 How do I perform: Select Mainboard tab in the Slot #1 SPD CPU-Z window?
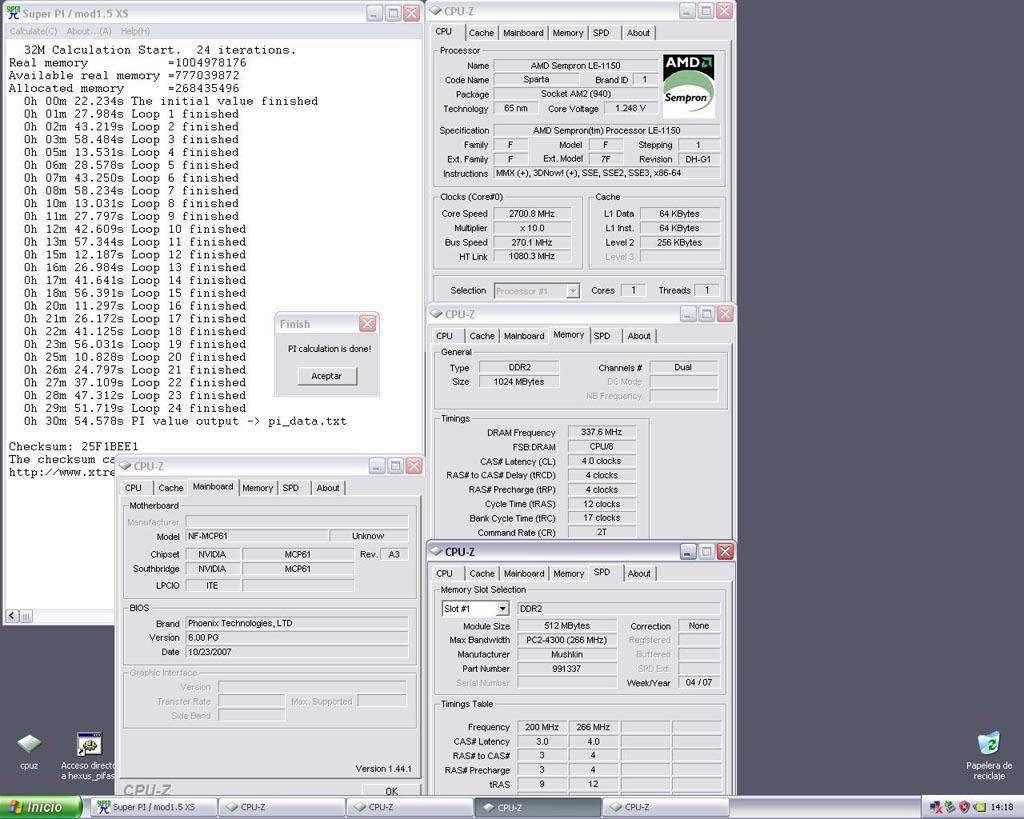coord(524,573)
